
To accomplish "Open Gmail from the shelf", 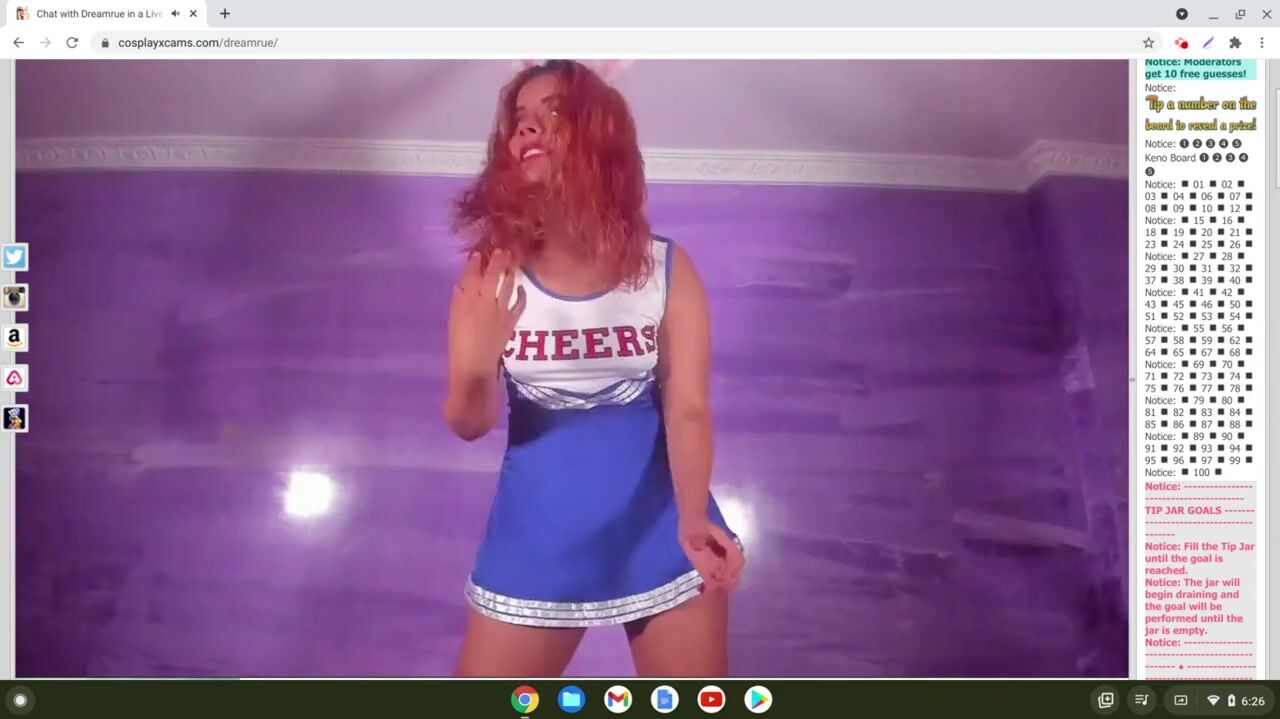I will [x=618, y=699].
